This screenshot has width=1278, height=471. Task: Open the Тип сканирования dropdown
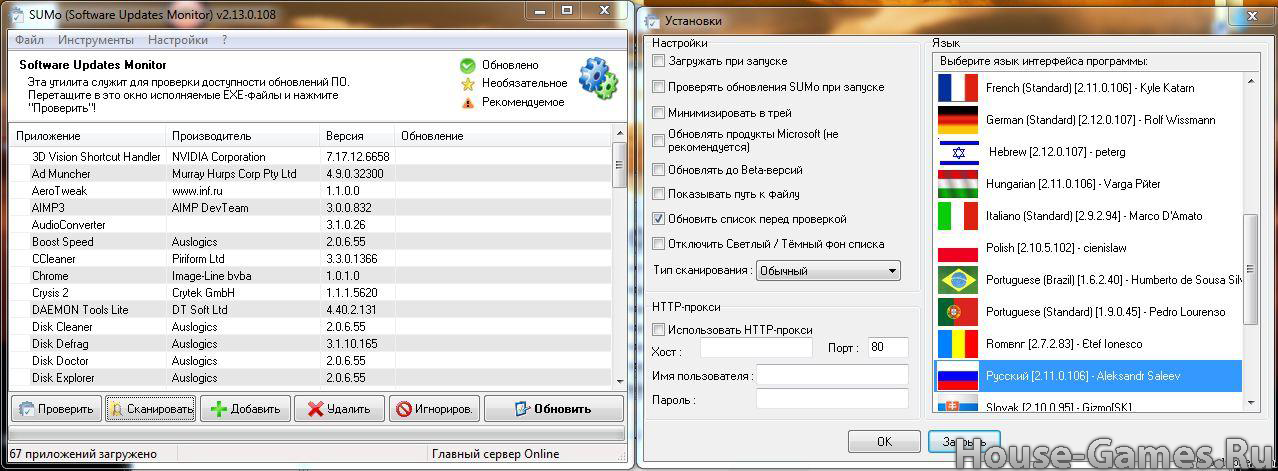(x=828, y=270)
